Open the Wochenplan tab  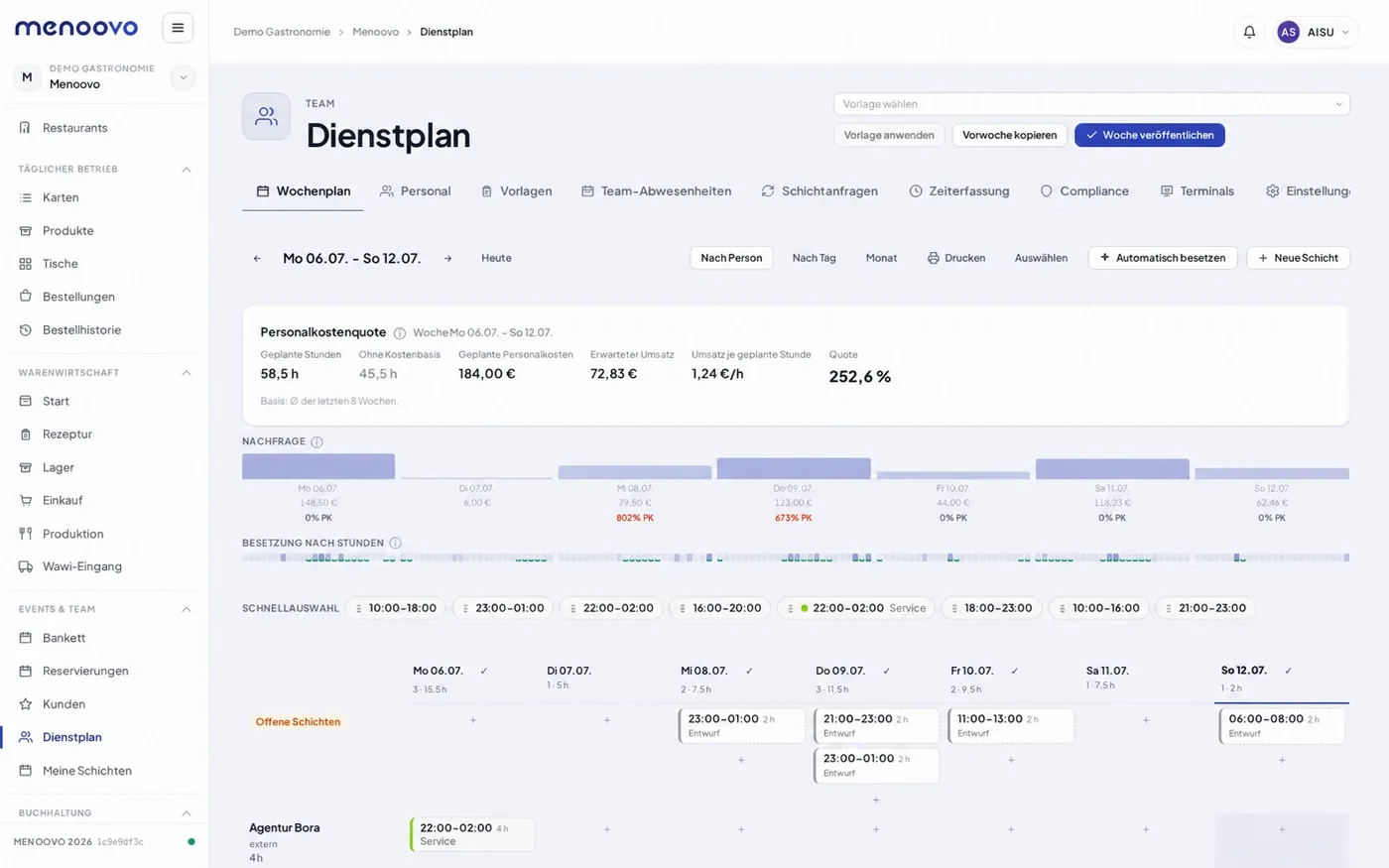click(303, 191)
